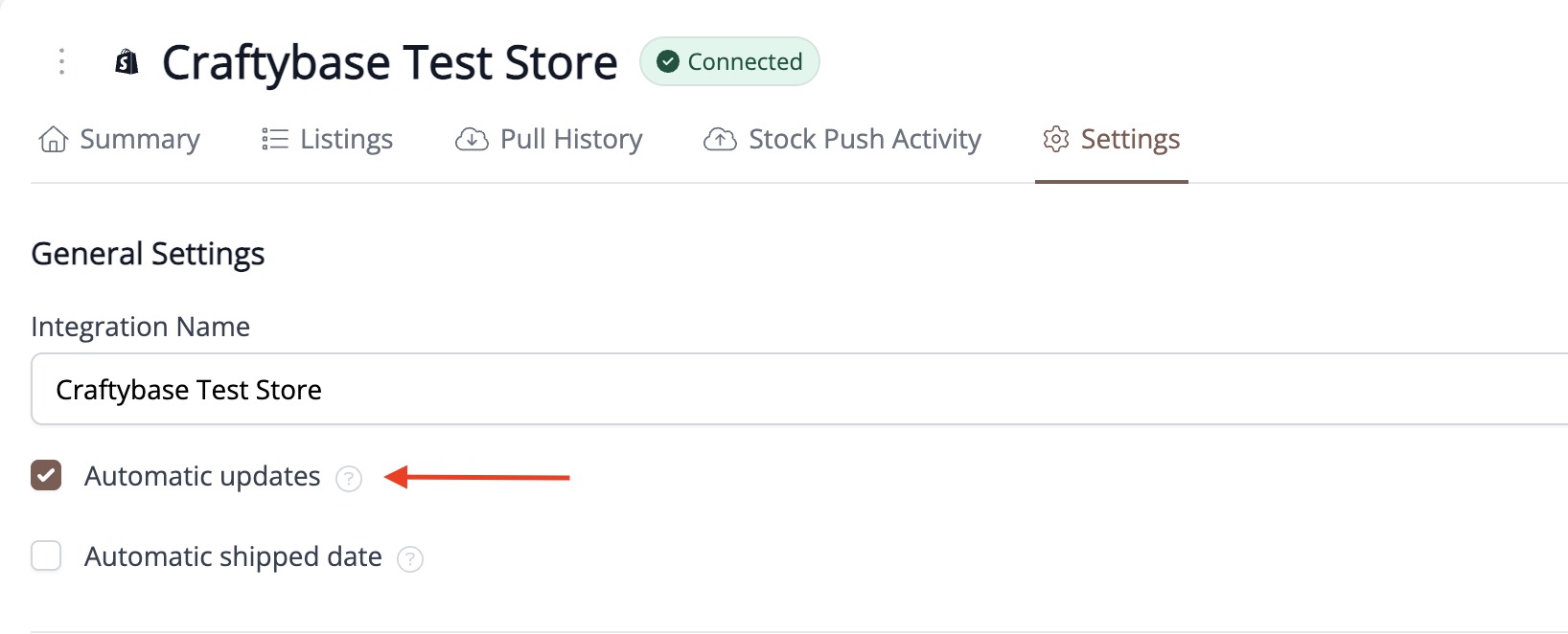The width and height of the screenshot is (1568, 634).
Task: Click the Settings gear icon
Action: 1056,140
